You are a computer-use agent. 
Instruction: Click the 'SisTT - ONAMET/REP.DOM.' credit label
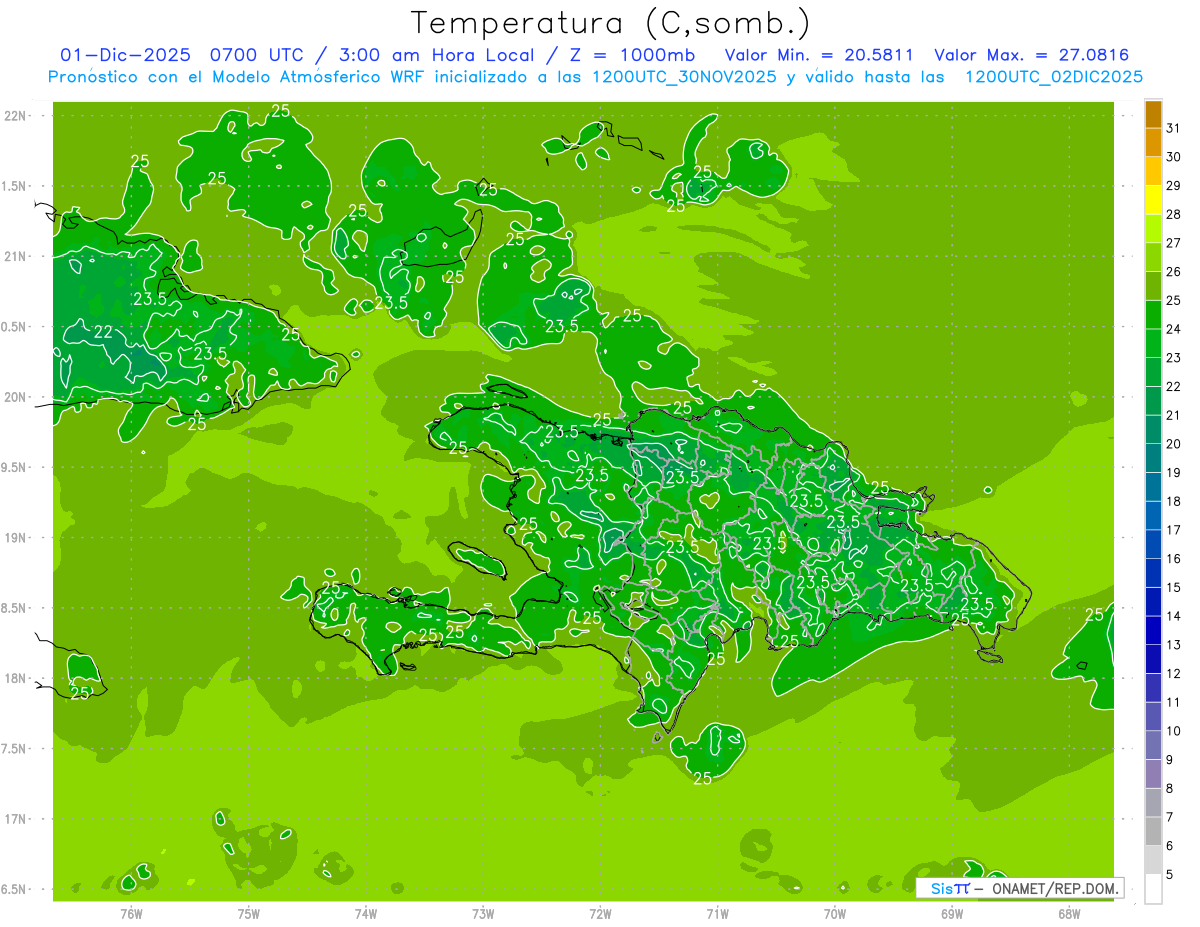(x=1020, y=888)
